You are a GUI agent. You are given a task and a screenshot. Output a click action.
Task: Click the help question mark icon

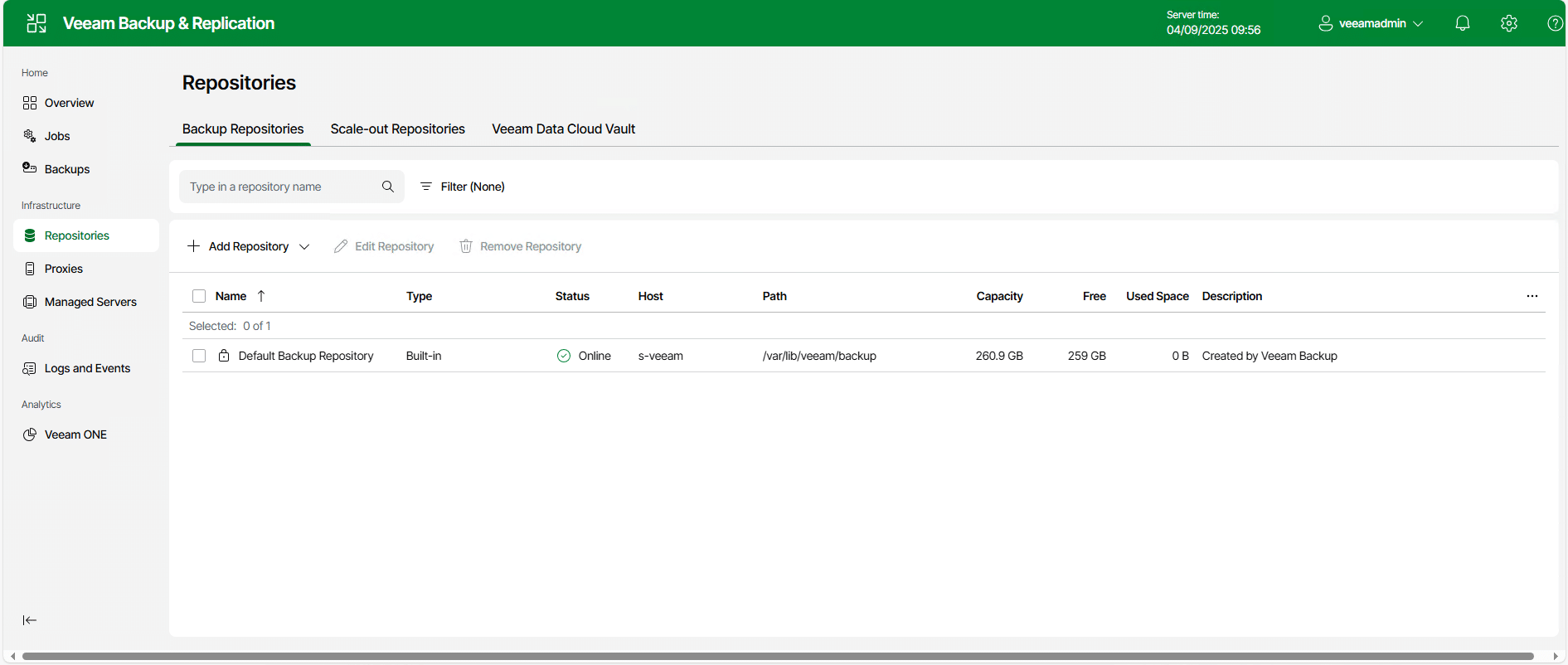1555,23
